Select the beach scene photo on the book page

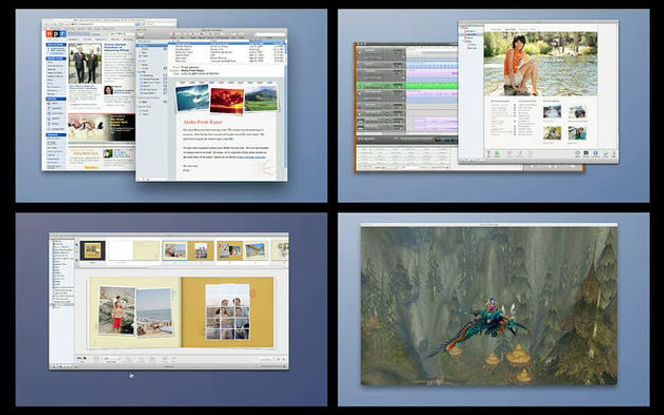155,312
